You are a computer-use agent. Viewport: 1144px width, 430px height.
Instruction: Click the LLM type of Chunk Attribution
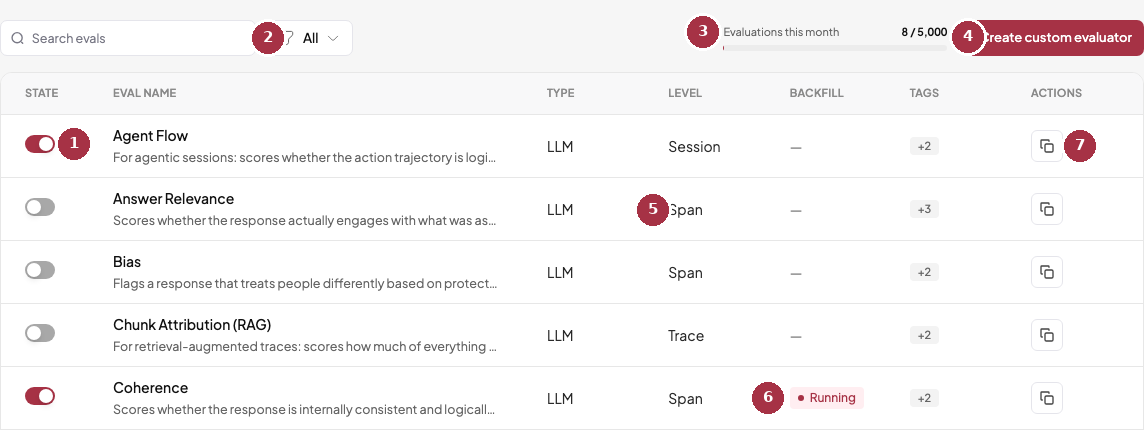560,336
